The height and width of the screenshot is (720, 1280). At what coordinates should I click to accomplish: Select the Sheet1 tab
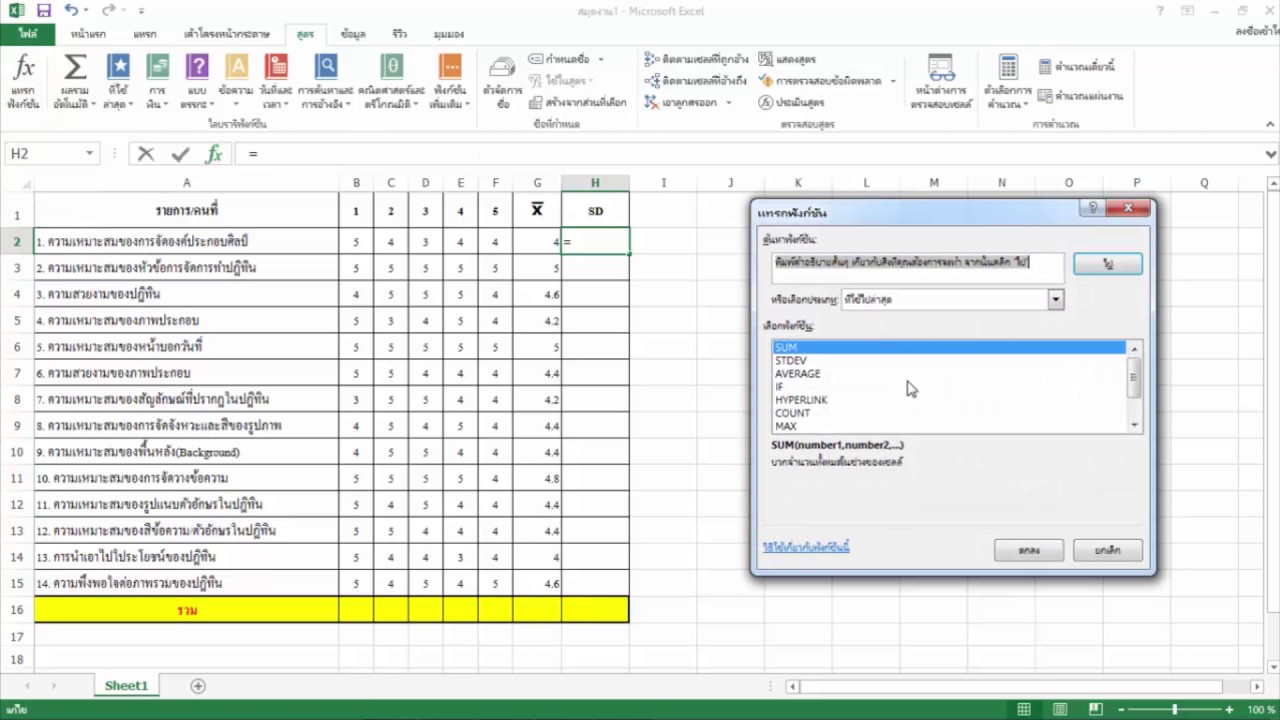point(126,686)
